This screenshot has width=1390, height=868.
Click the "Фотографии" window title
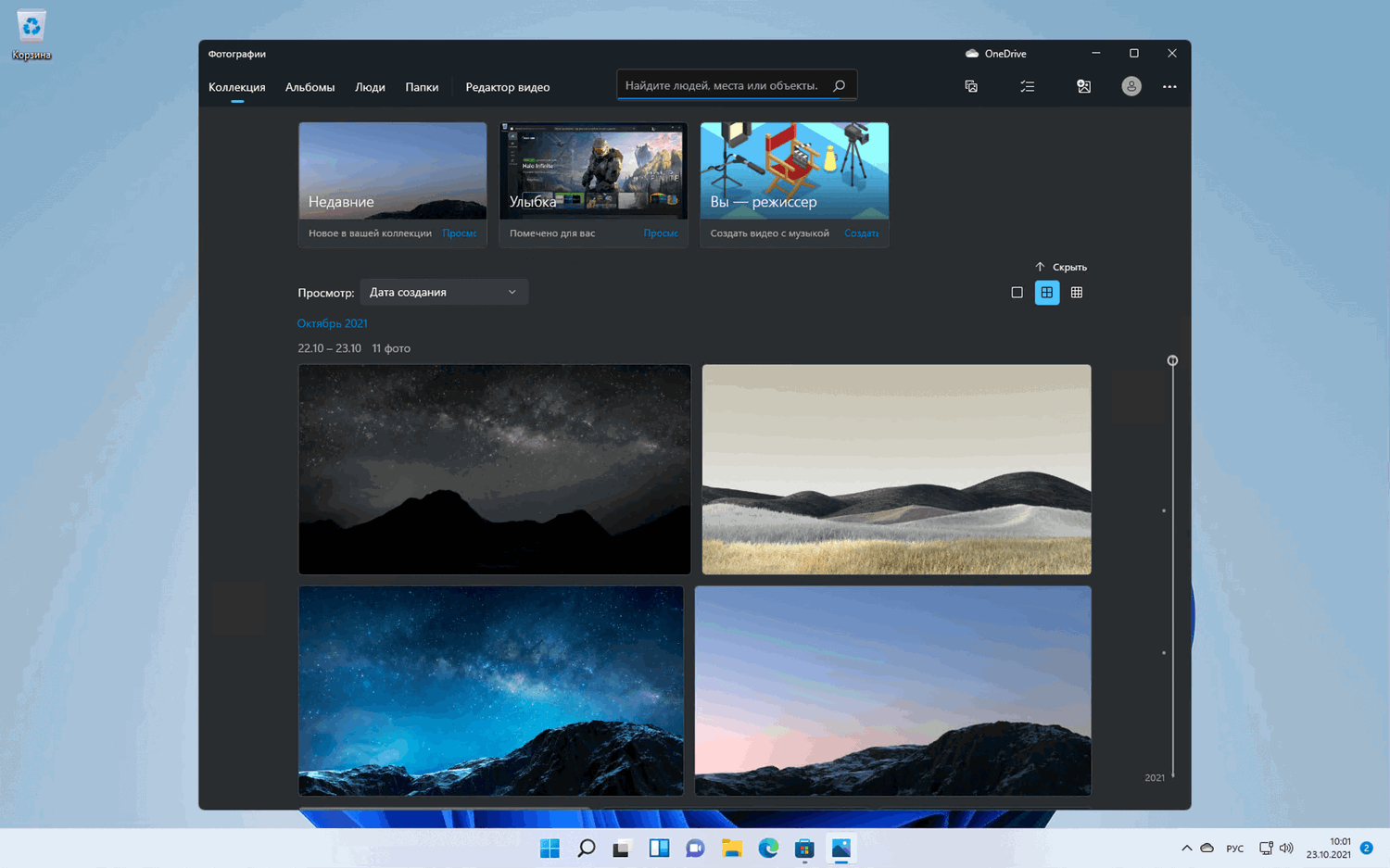[x=237, y=54]
